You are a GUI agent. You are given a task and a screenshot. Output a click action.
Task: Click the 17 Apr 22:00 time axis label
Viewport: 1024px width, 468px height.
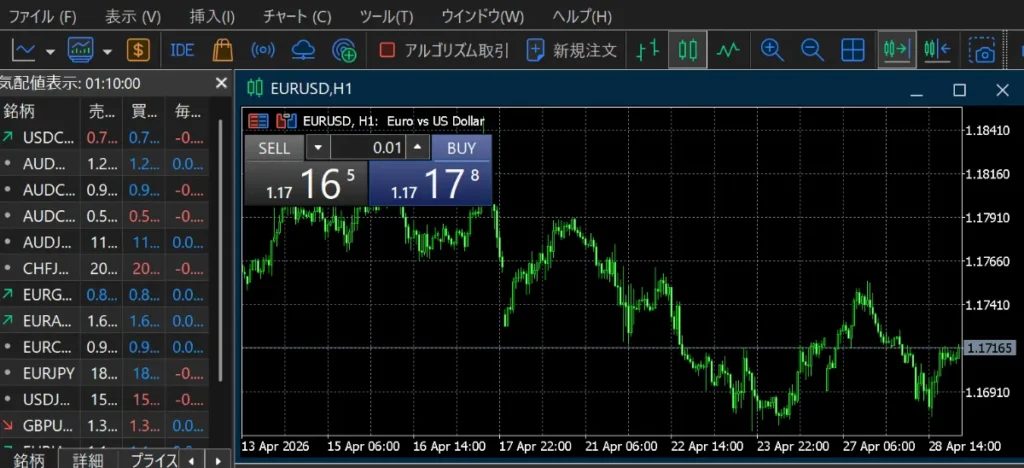pyautogui.click(x=535, y=447)
